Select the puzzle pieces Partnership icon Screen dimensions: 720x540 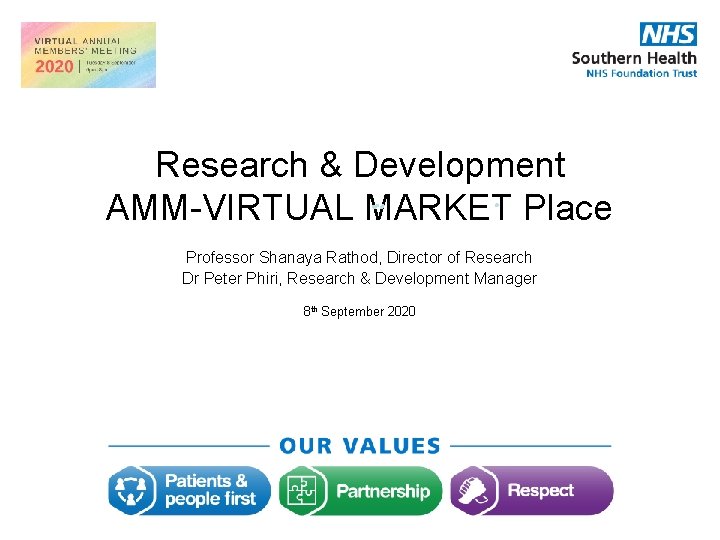point(301,490)
